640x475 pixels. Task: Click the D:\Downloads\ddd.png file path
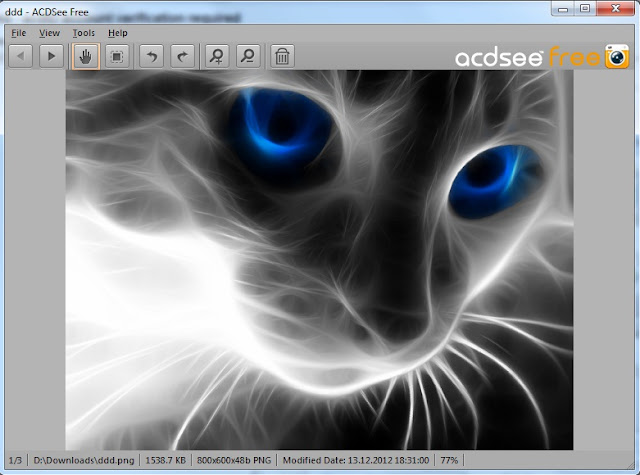(x=84, y=460)
